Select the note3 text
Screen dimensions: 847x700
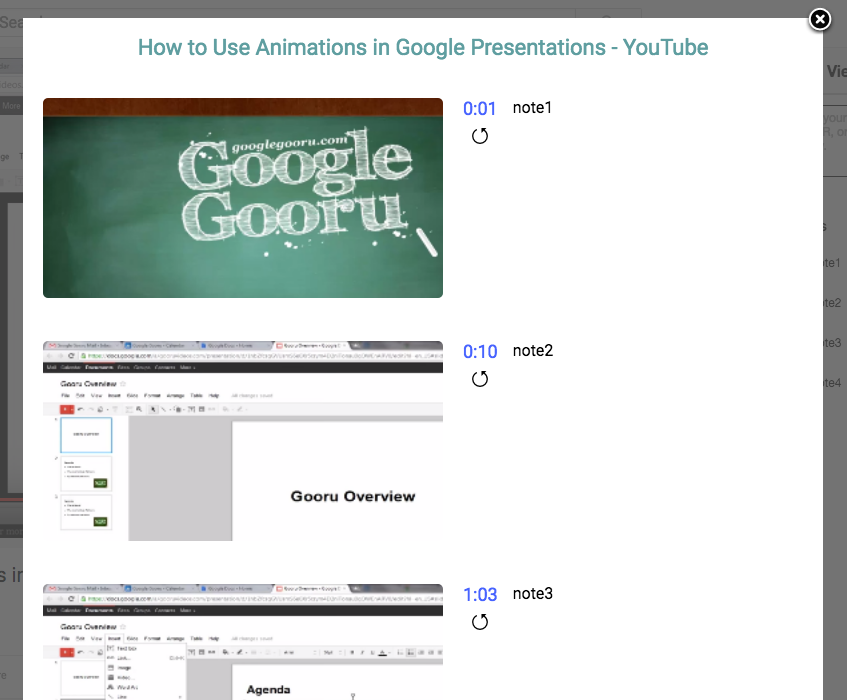533,594
